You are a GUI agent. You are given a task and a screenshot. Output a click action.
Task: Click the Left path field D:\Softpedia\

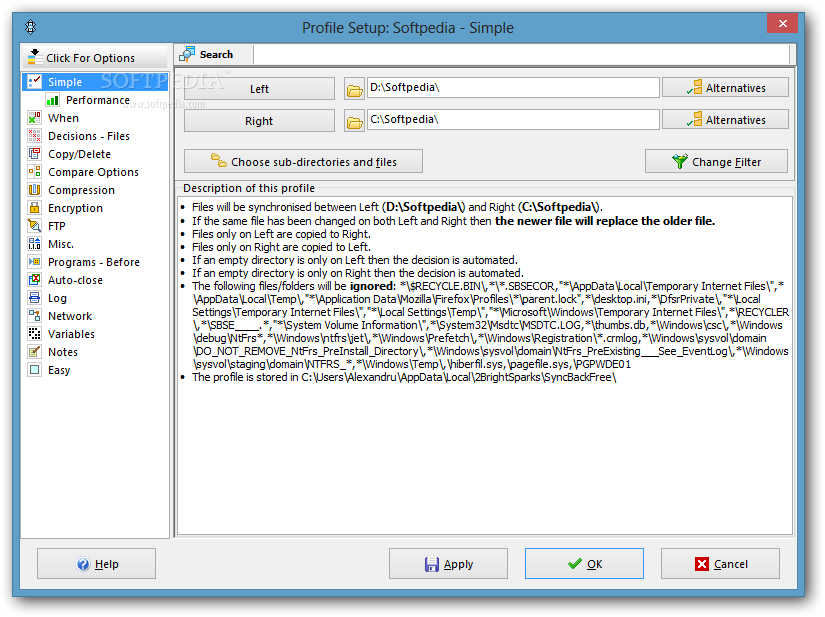pyautogui.click(x=513, y=87)
